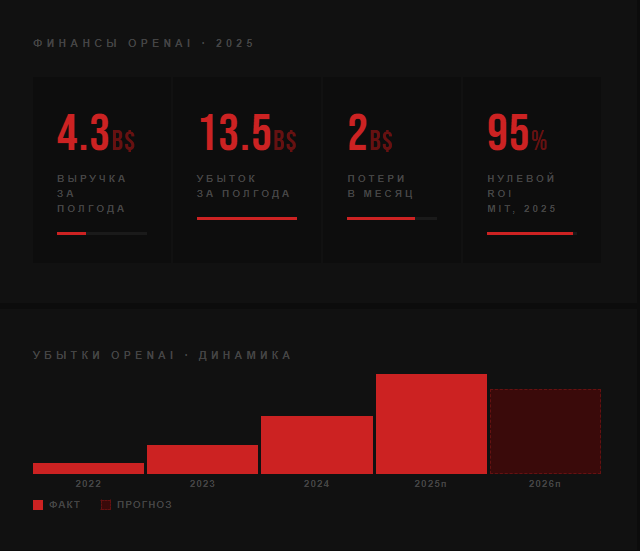Image resolution: width=640 pixels, height=551 pixels.
Task: Click progress bar under НУЛЕВОЙ ROI
Action: [x=532, y=233]
